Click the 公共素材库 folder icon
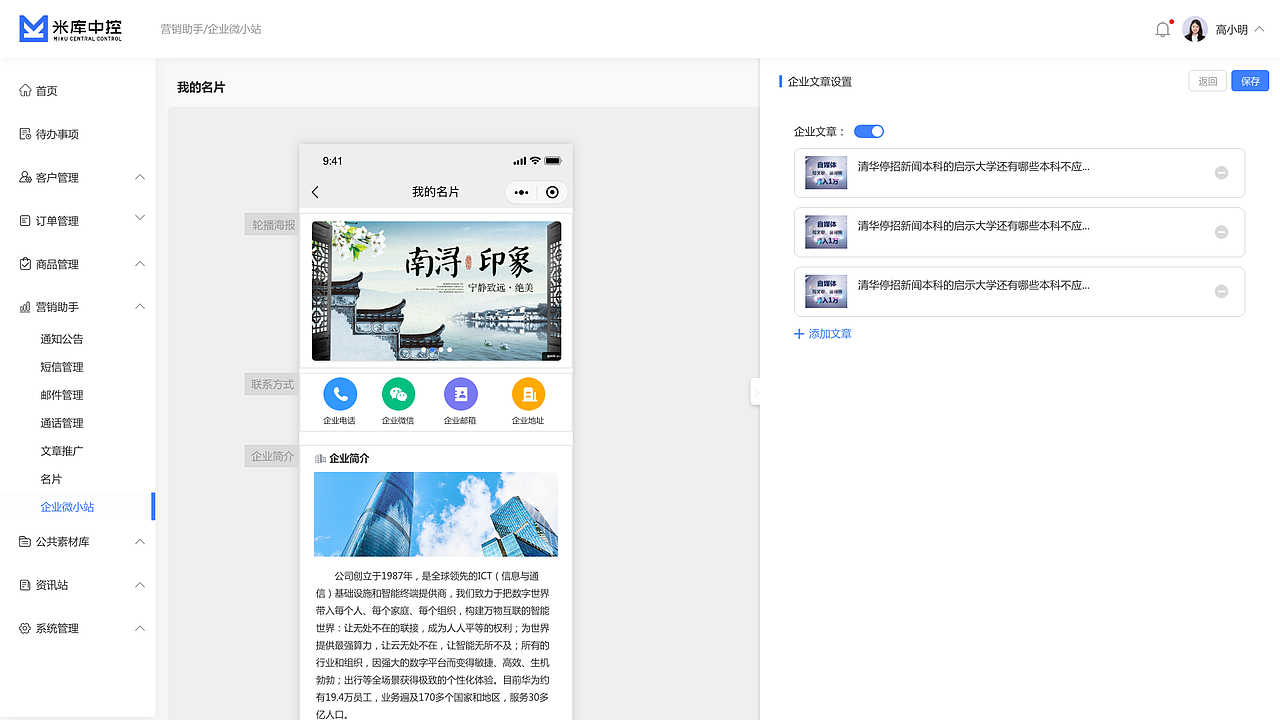 click(x=25, y=541)
